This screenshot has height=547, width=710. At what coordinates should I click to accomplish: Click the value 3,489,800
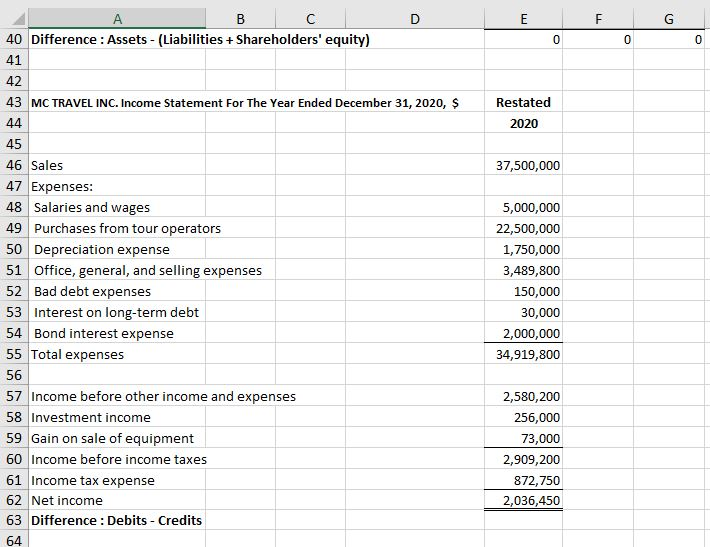531,270
